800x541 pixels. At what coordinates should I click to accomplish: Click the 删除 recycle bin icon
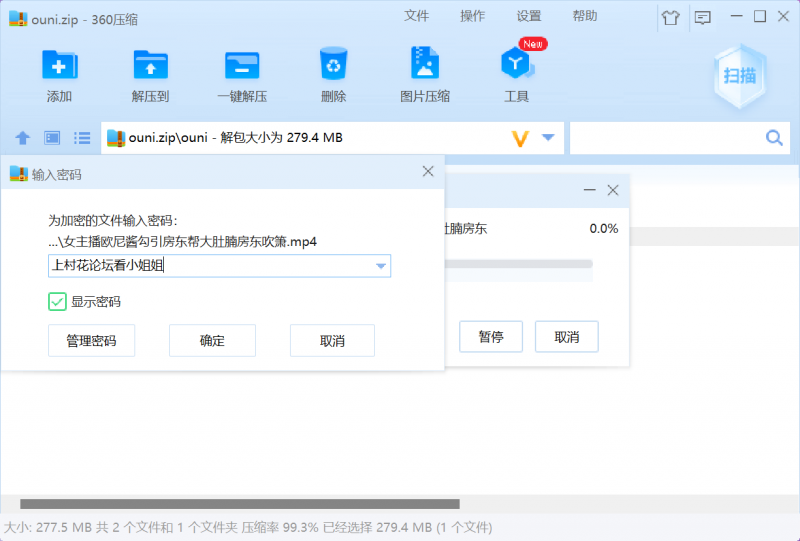pos(333,65)
